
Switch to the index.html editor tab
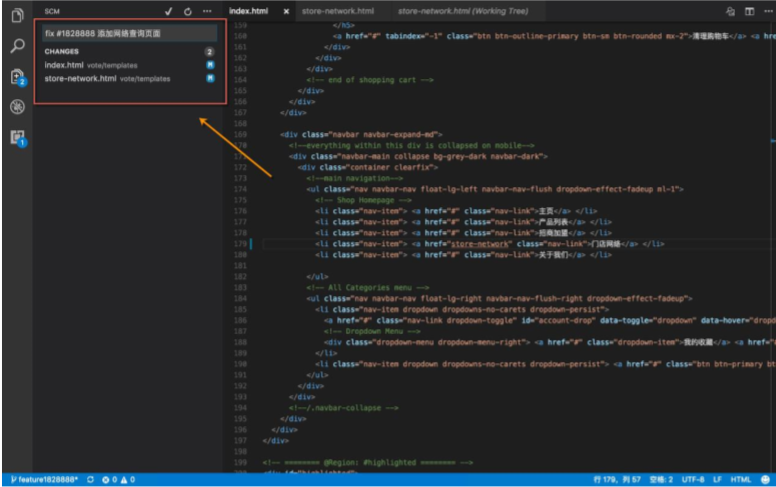[248, 11]
